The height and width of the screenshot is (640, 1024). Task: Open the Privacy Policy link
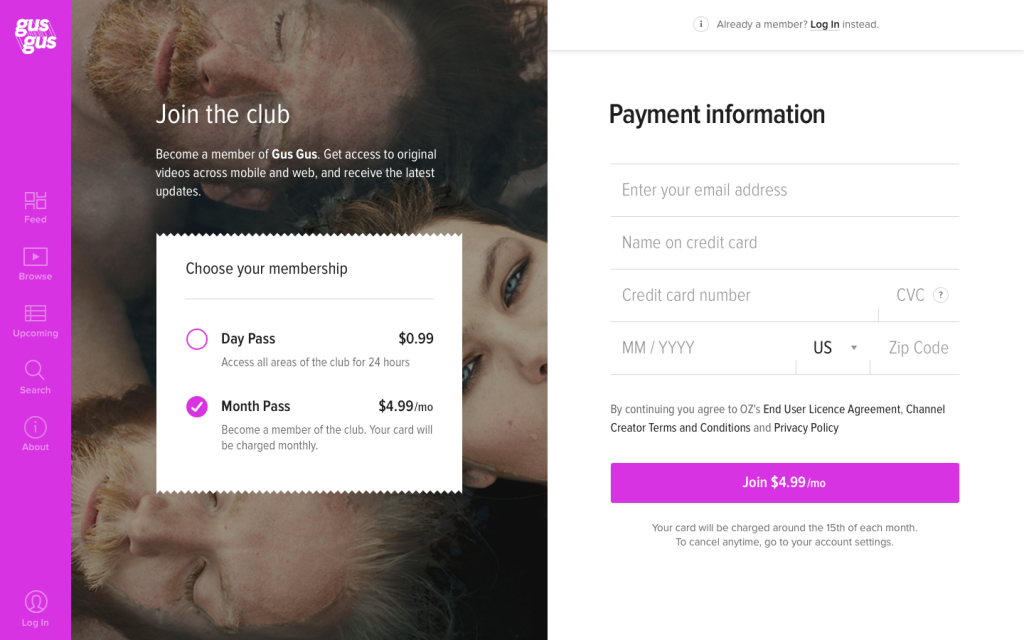coord(806,428)
